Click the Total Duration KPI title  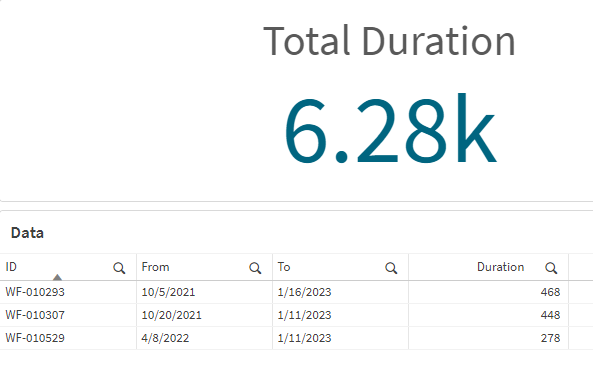click(389, 41)
